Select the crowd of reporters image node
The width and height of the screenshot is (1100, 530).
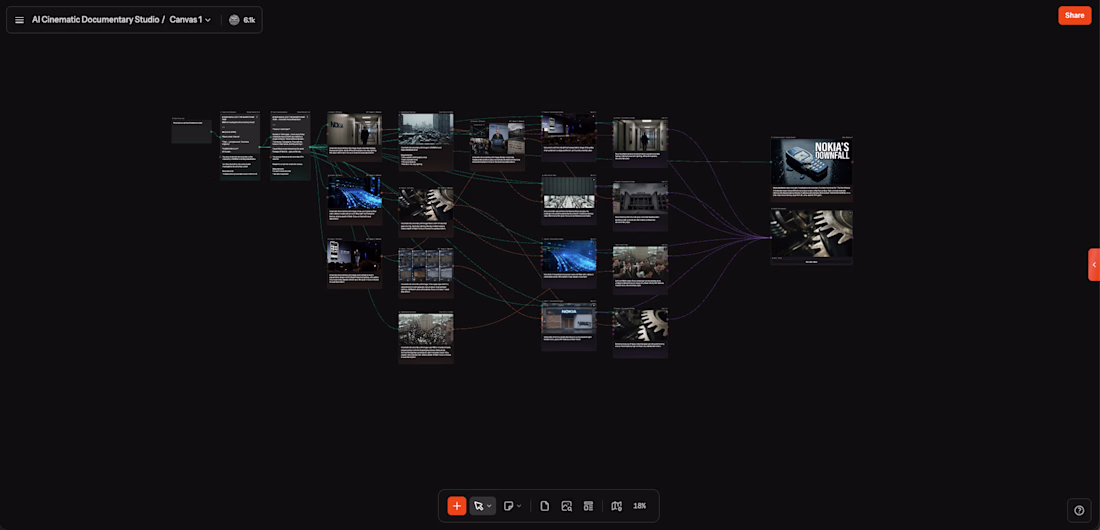pos(640,269)
